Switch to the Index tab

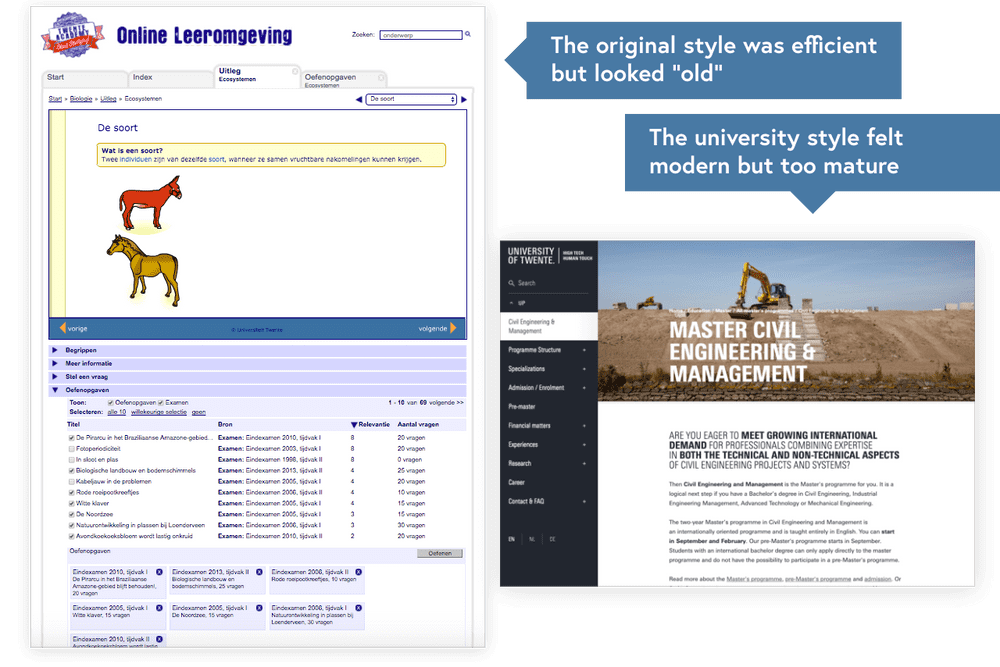(x=141, y=76)
